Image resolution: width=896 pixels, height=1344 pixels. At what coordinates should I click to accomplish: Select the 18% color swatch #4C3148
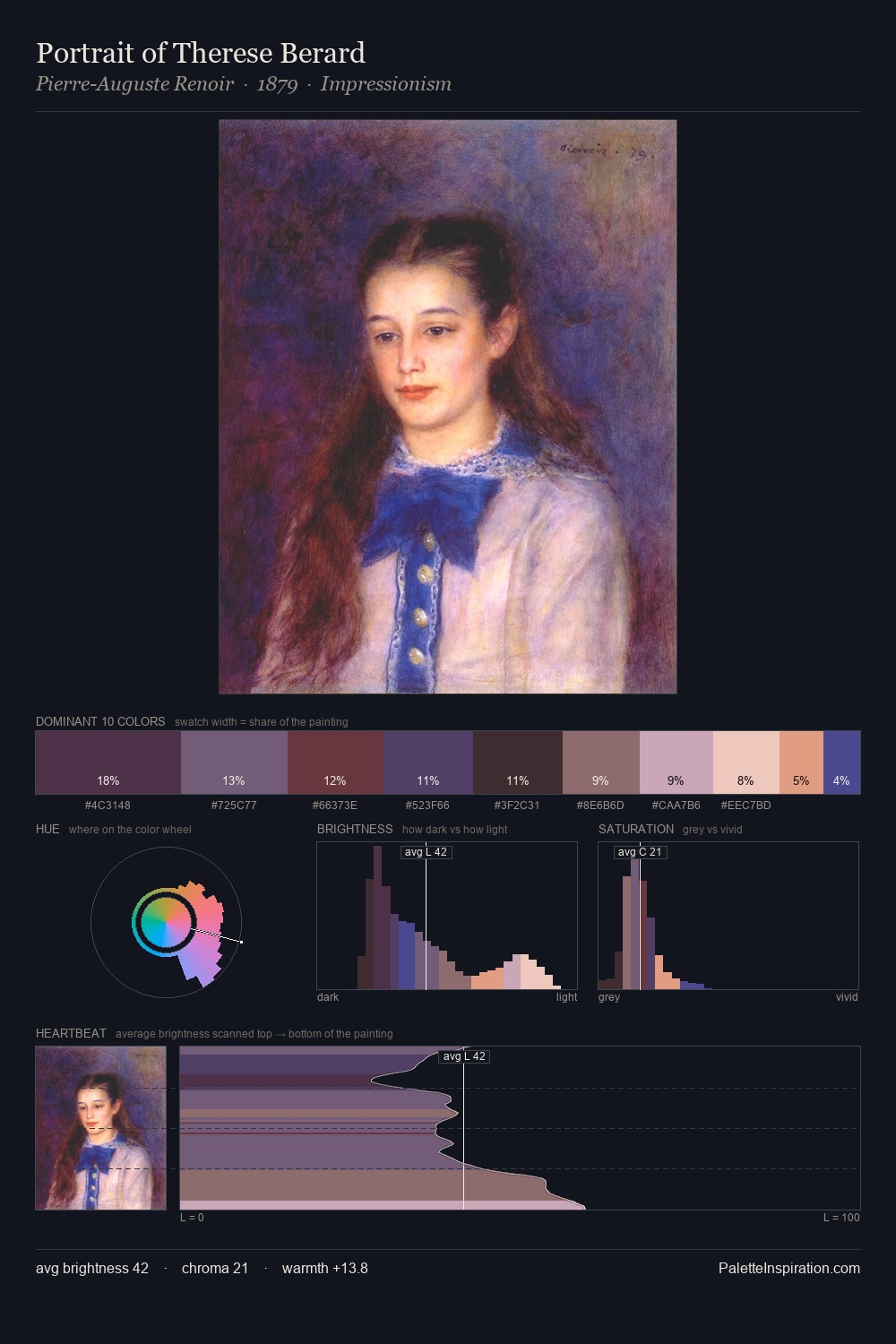108,762
